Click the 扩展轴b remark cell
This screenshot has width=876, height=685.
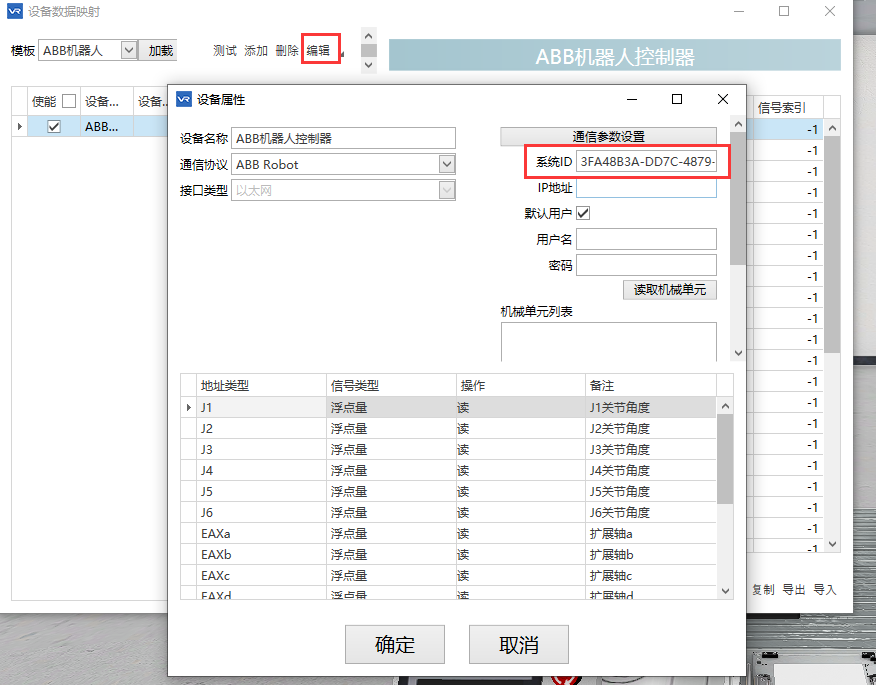[651, 555]
